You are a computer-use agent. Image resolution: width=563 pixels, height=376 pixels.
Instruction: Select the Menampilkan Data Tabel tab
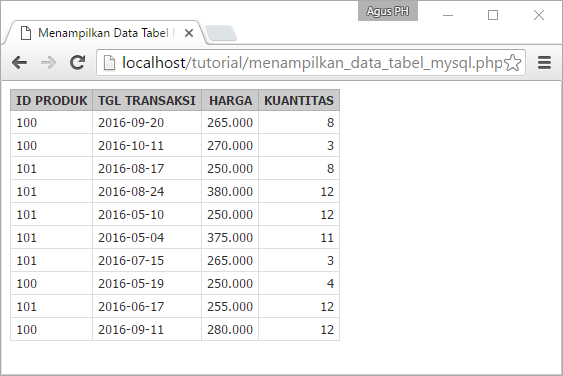tap(104, 33)
